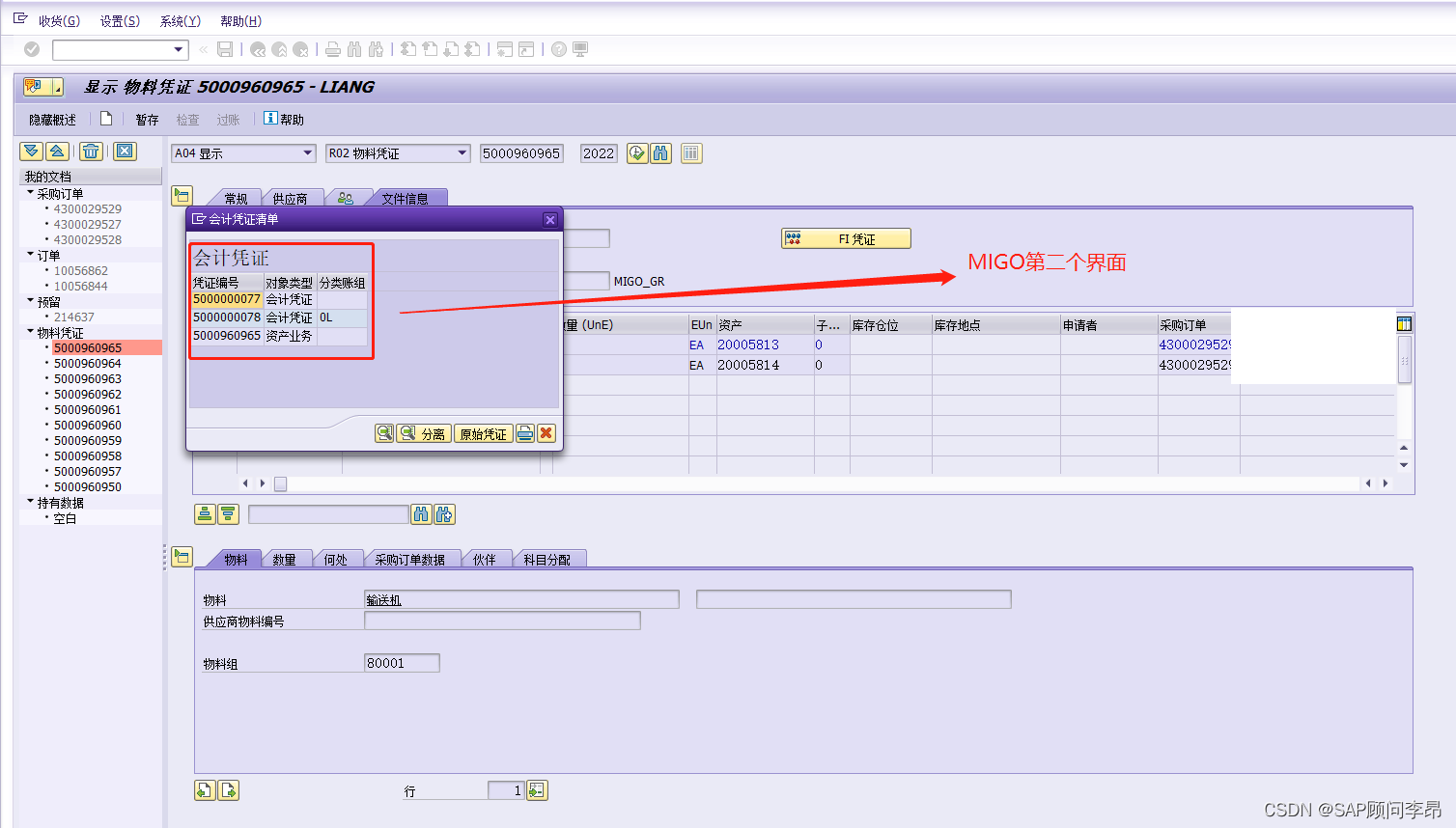The height and width of the screenshot is (828, 1456).
Task: Click the new document page icon
Action: (106, 119)
